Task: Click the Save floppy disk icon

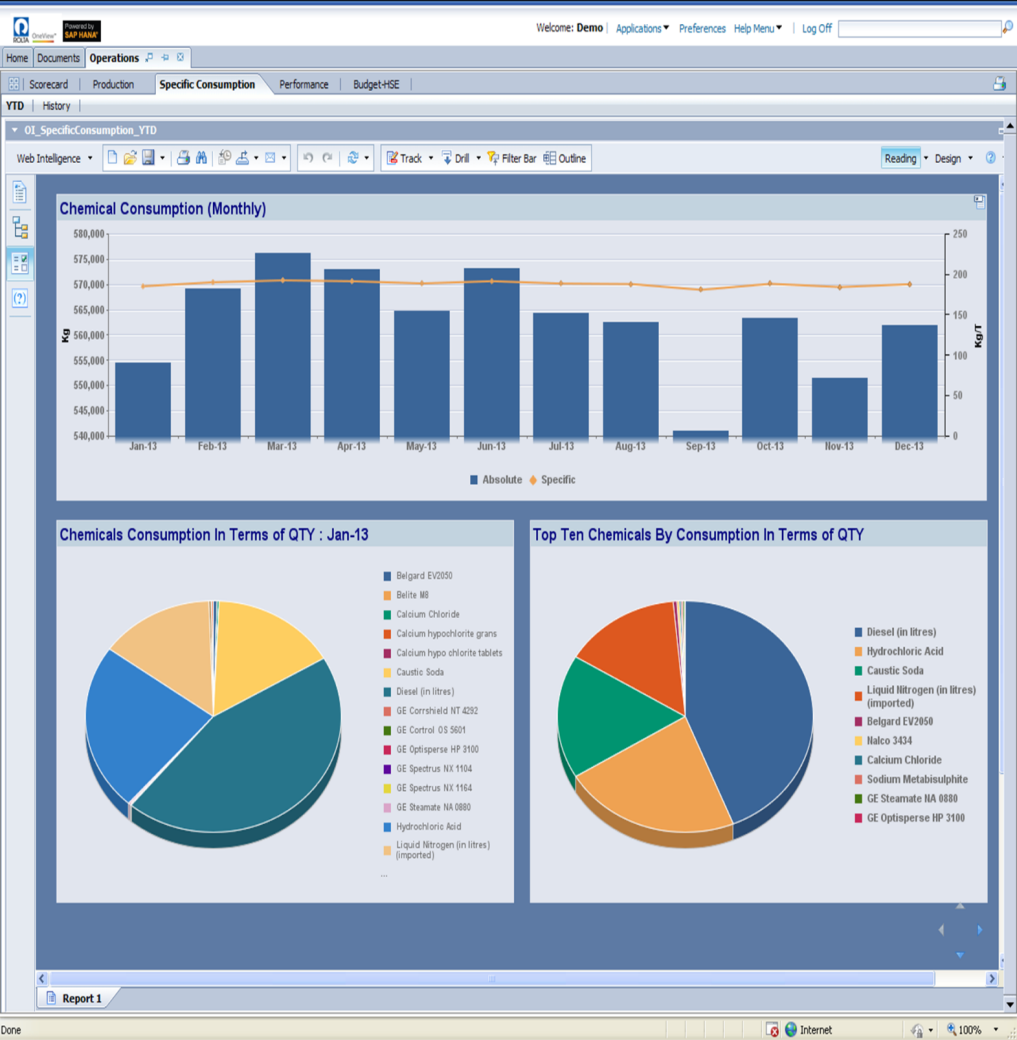Action: [149, 158]
